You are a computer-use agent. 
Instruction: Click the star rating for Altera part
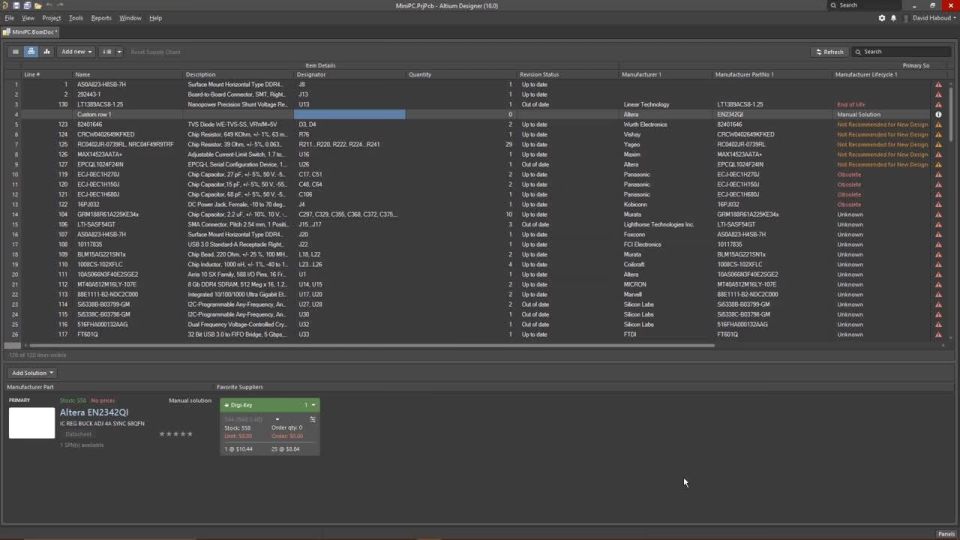(x=176, y=434)
